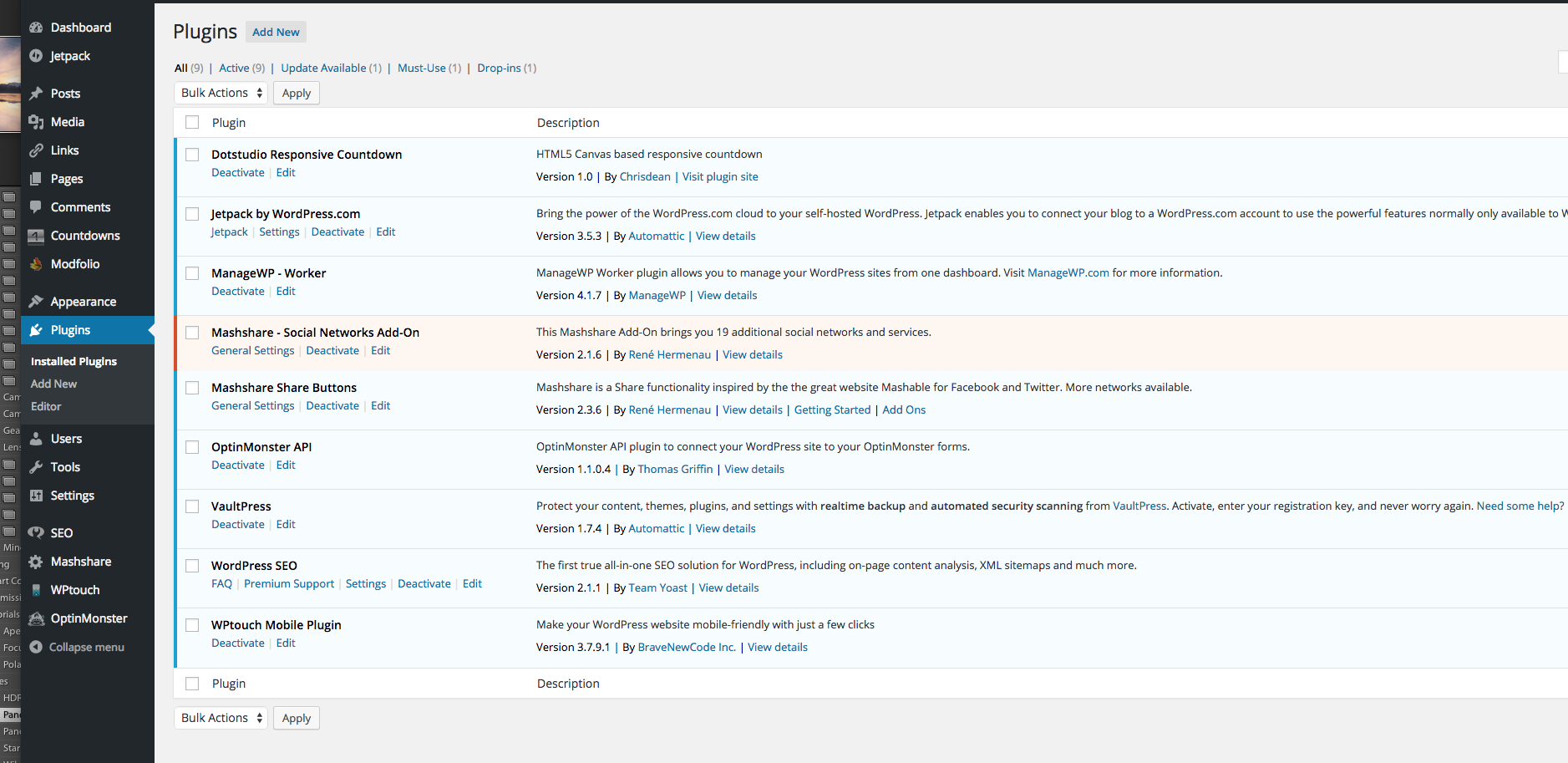Filter by Must-Use plugins
This screenshot has width=1568, height=763.
click(422, 68)
